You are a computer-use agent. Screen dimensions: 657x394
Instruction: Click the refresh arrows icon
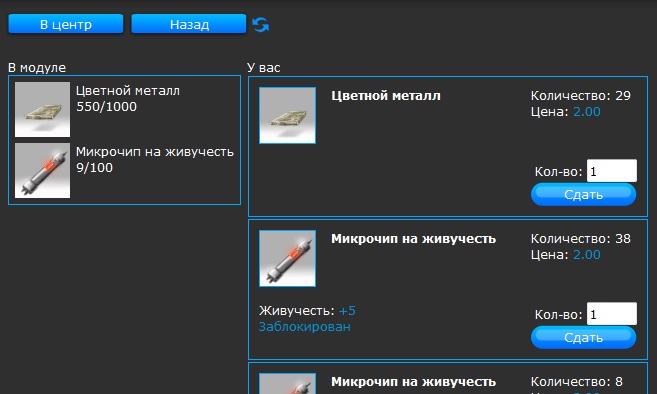coord(261,25)
